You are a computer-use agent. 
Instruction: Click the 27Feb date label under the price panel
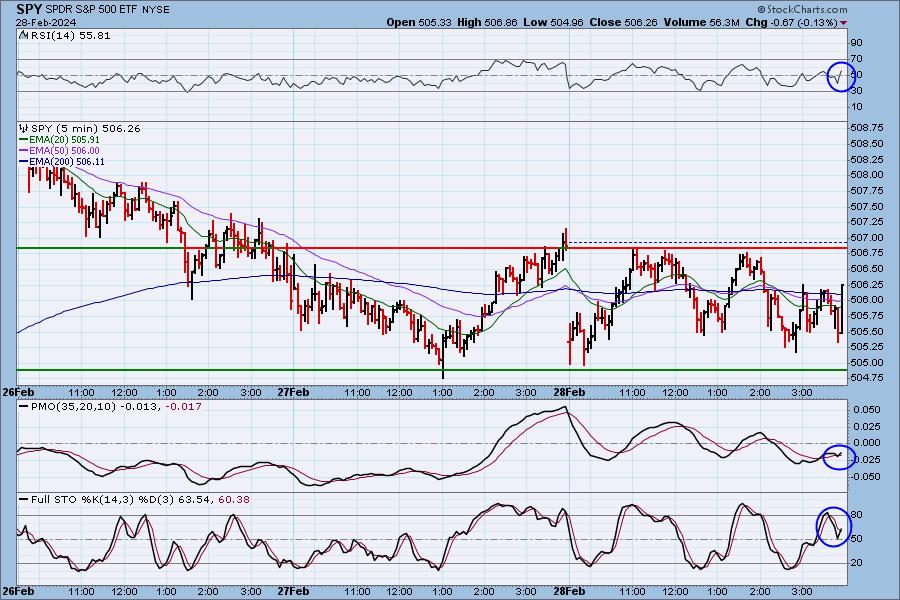(293, 393)
